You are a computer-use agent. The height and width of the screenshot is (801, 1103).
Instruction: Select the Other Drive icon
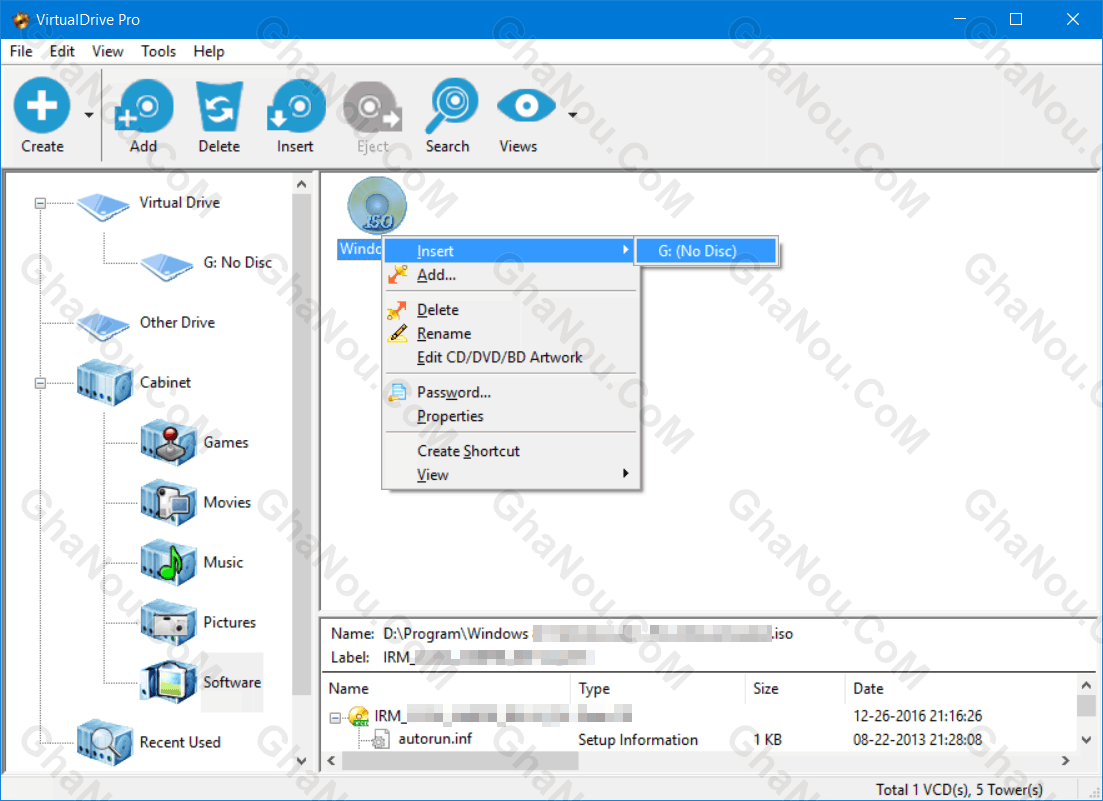103,326
